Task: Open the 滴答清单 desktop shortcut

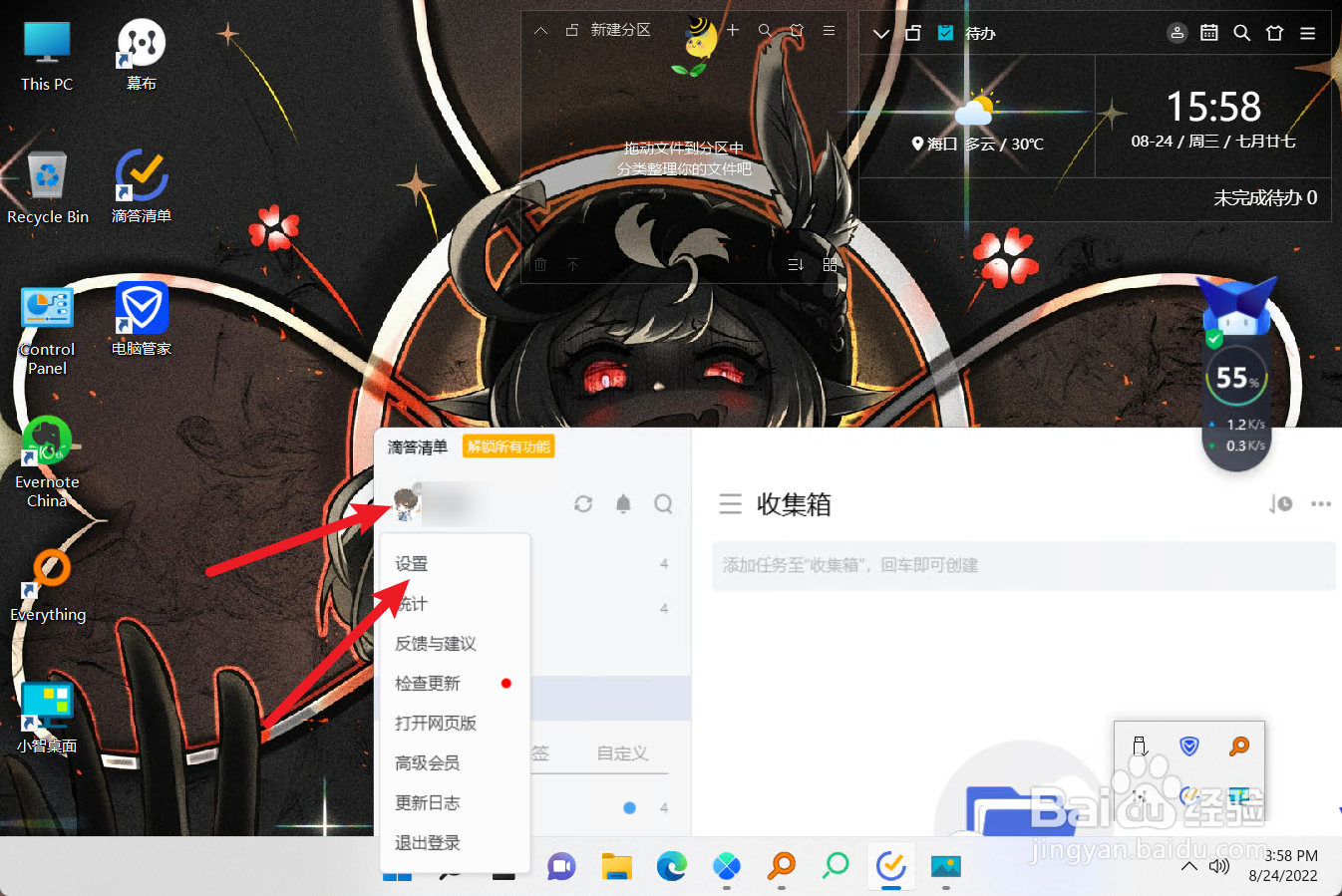Action: click(x=142, y=187)
